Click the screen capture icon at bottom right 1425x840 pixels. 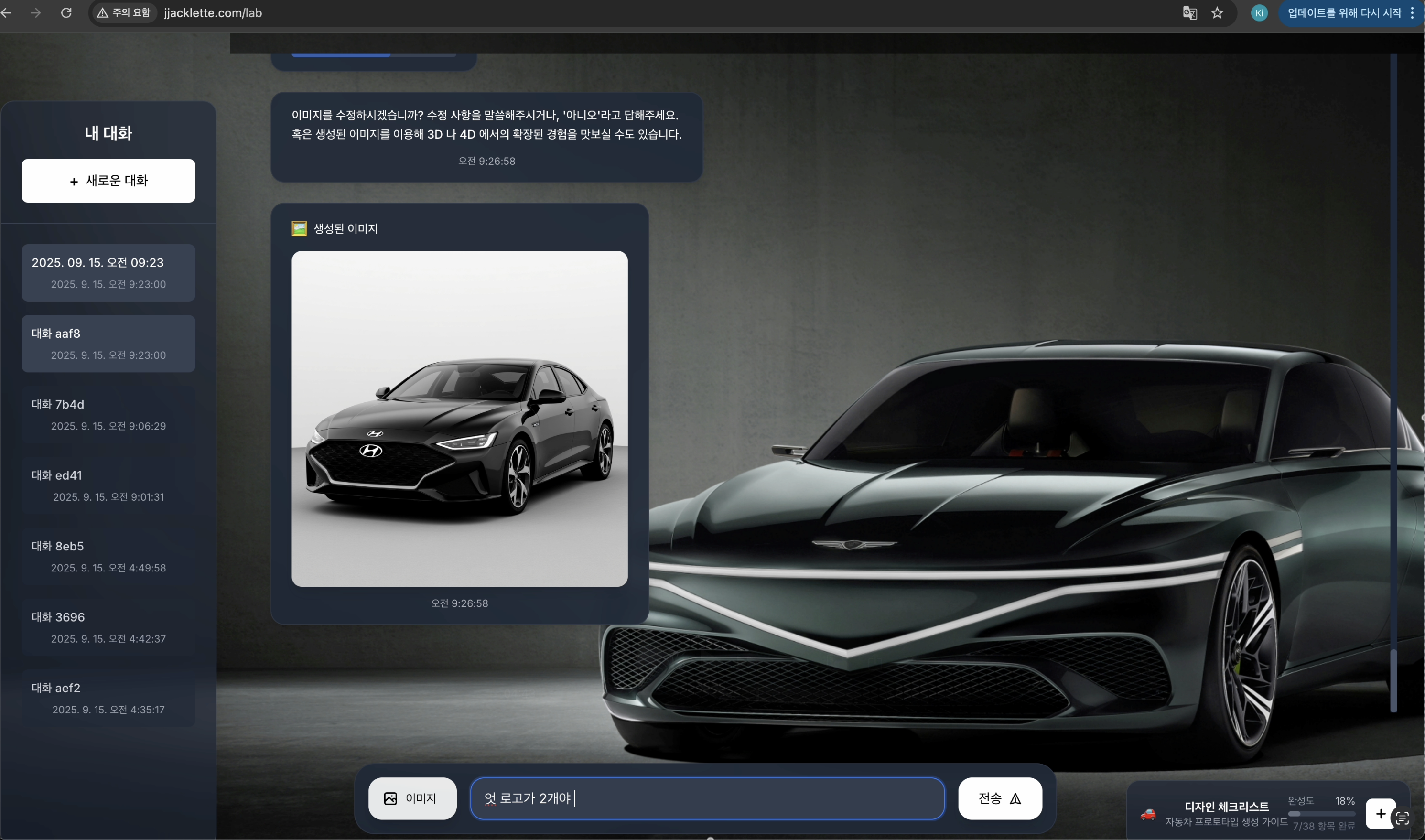coord(1403,818)
